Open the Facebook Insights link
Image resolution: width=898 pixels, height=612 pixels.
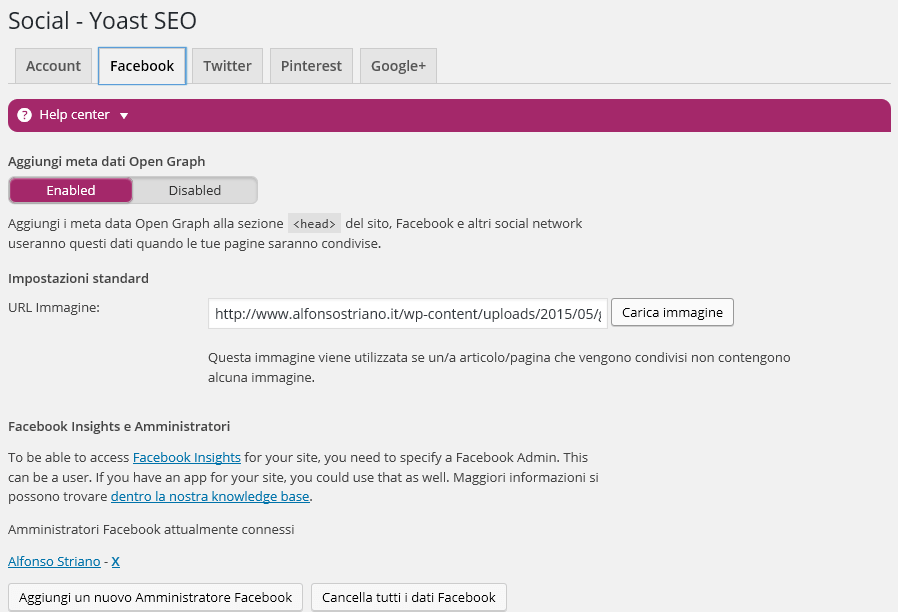[187, 457]
